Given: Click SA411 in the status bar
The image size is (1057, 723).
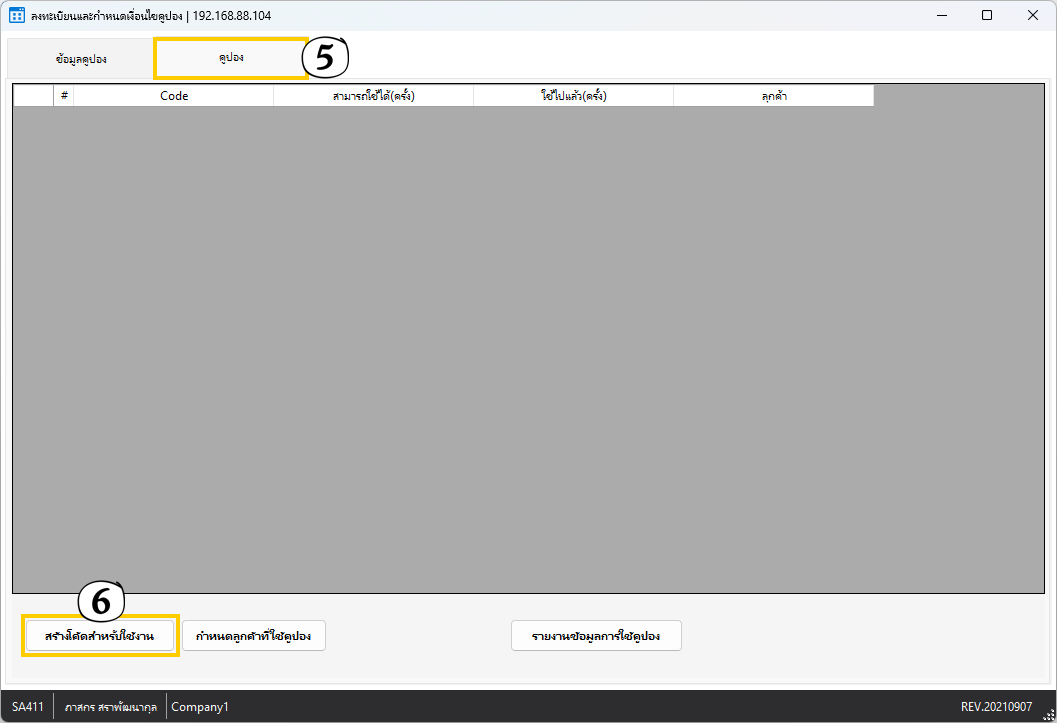Looking at the screenshot, I should (28, 707).
